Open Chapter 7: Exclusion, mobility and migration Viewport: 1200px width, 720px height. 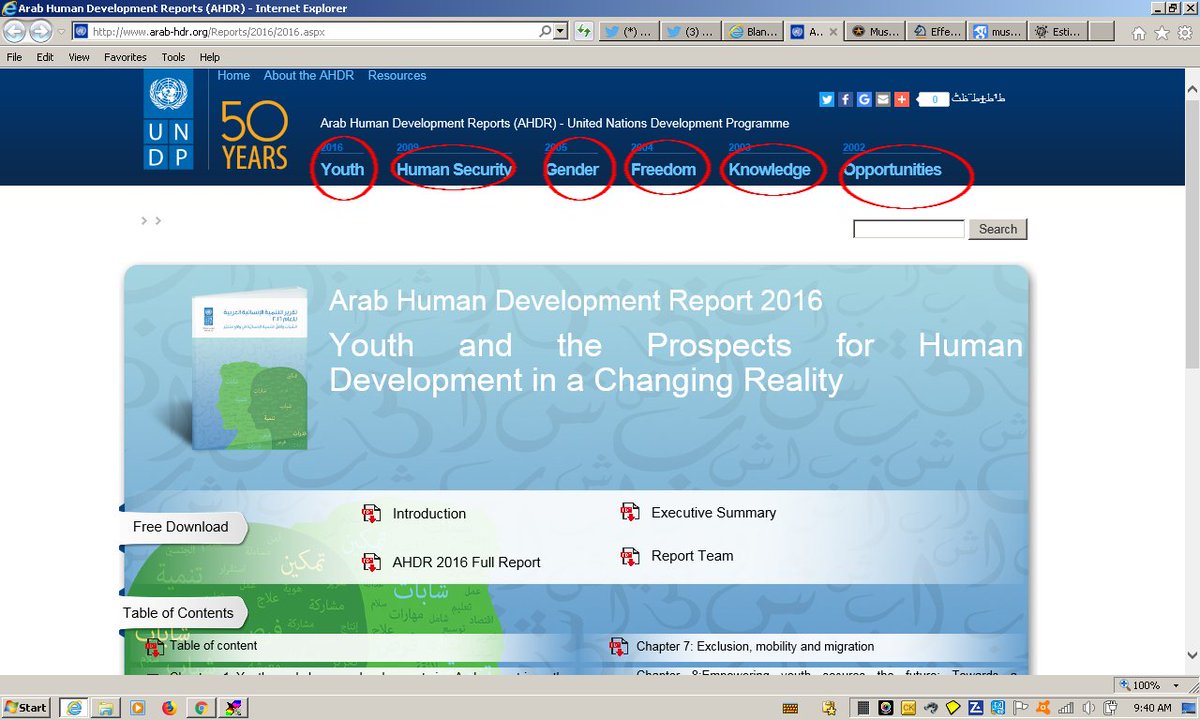[x=755, y=647]
